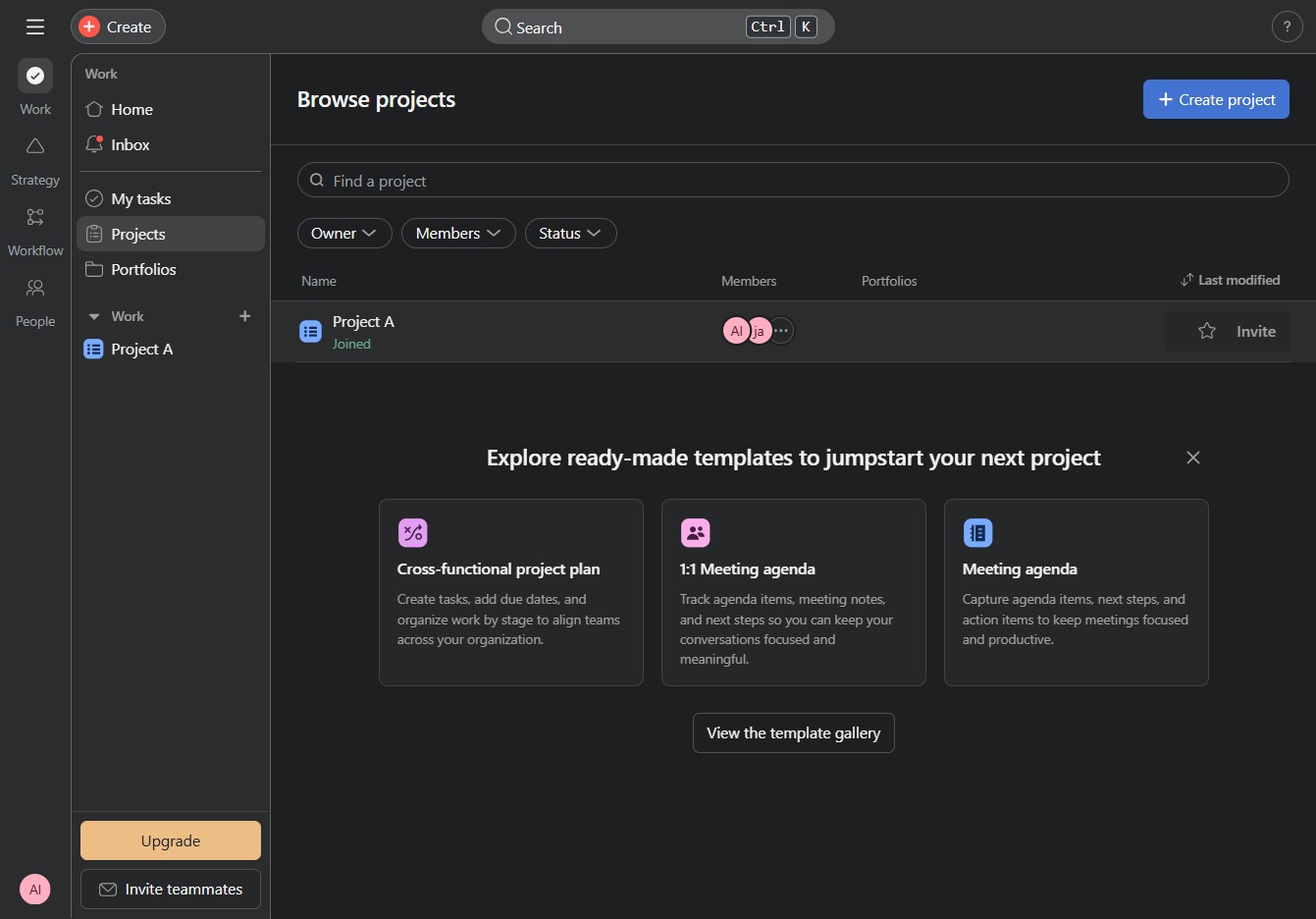Open the hamburger menu icon
Image resolution: width=1316 pixels, height=919 pixels.
click(35, 27)
